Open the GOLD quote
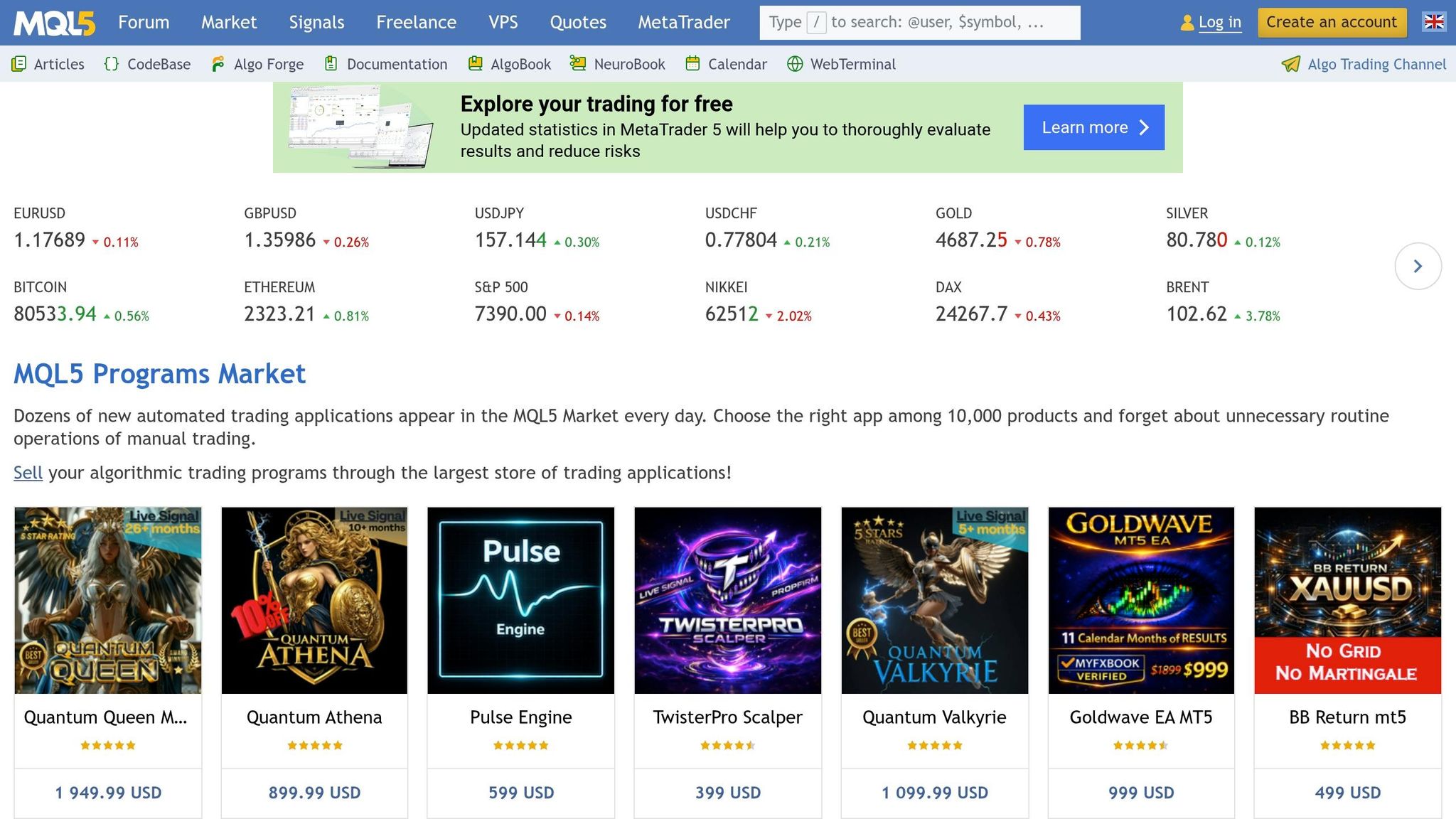The width and height of the screenshot is (1456, 819). pyautogui.click(x=998, y=229)
